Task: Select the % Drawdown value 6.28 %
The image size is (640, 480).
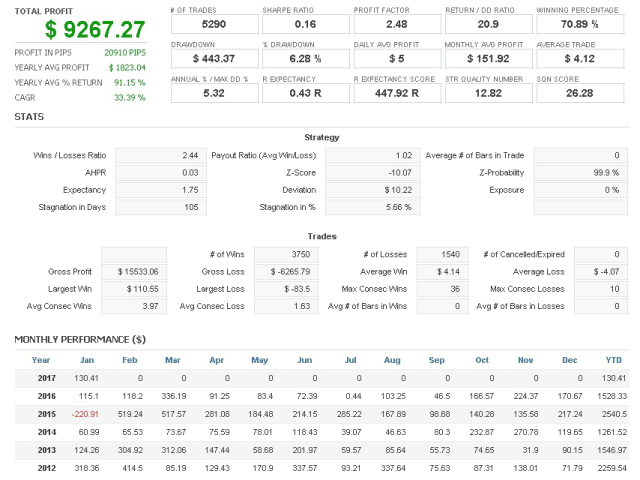Action: tap(306, 59)
